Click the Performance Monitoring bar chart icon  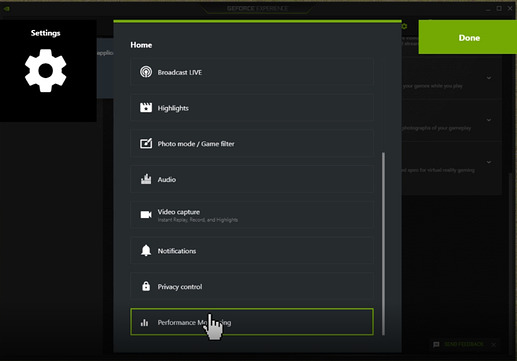tap(144, 322)
